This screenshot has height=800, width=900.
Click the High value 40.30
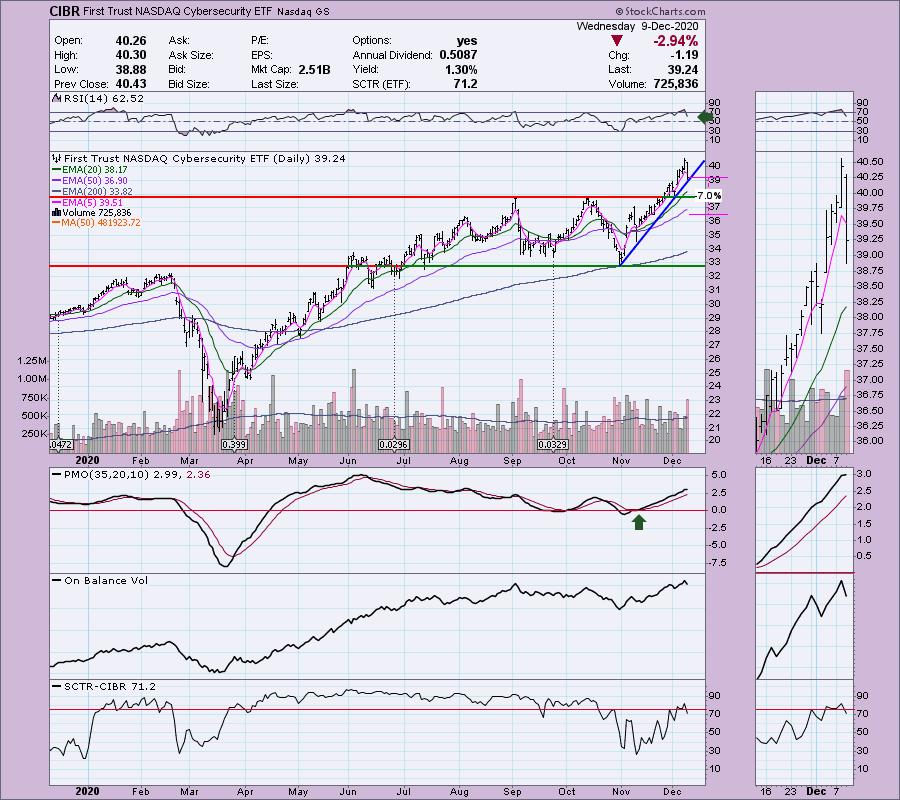tap(131, 55)
